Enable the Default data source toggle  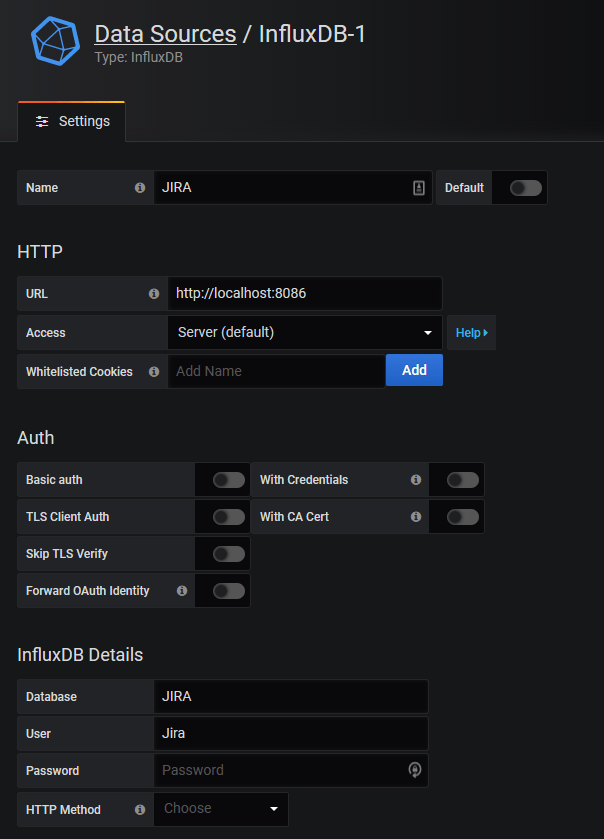tap(525, 188)
